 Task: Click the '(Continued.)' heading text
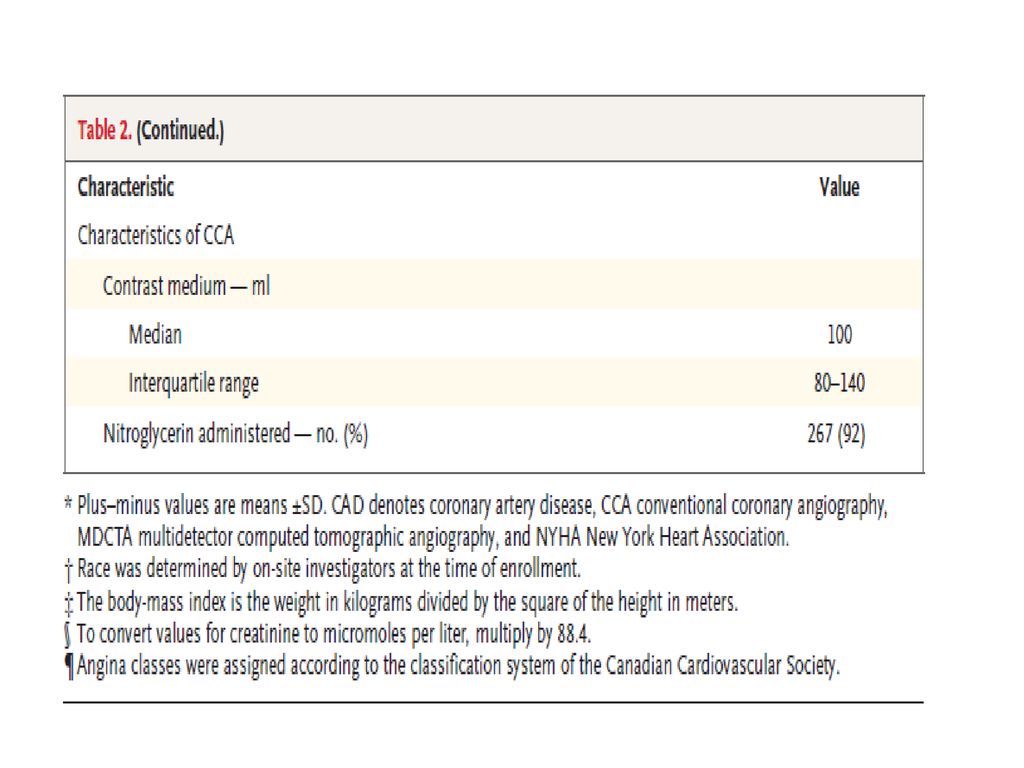[180, 131]
